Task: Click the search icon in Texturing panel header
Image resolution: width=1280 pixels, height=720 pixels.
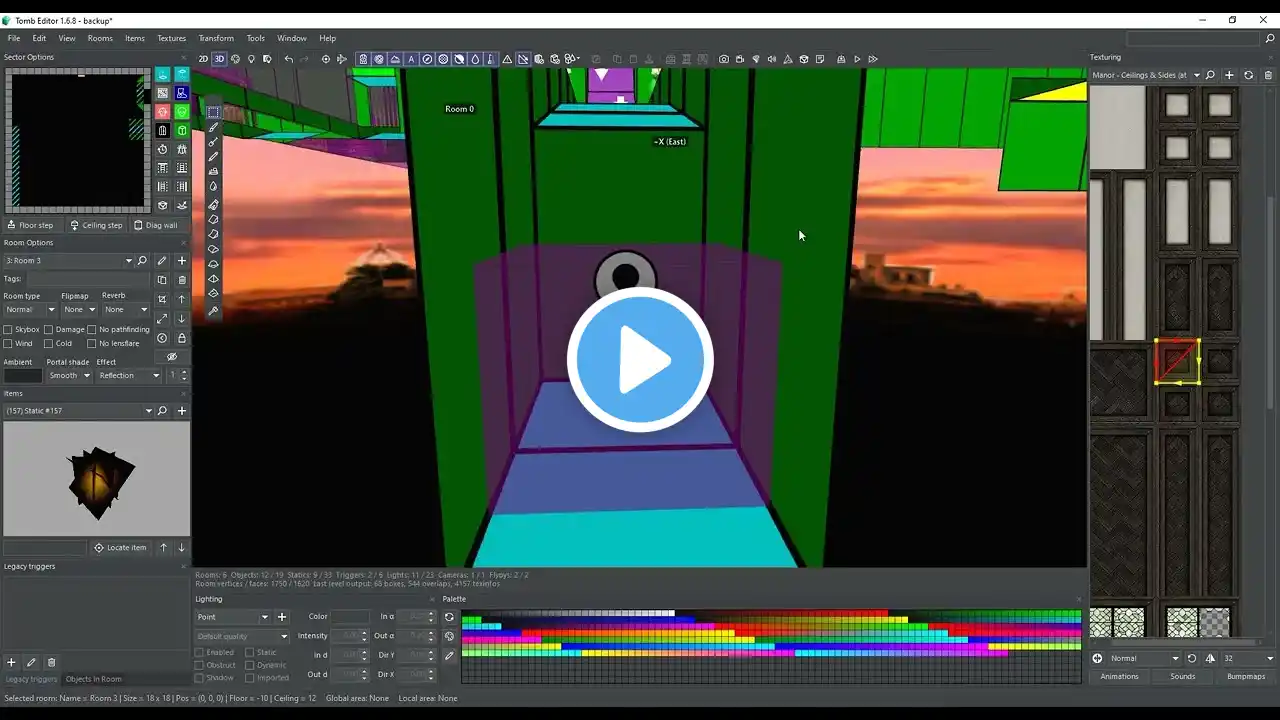Action: [1210, 75]
